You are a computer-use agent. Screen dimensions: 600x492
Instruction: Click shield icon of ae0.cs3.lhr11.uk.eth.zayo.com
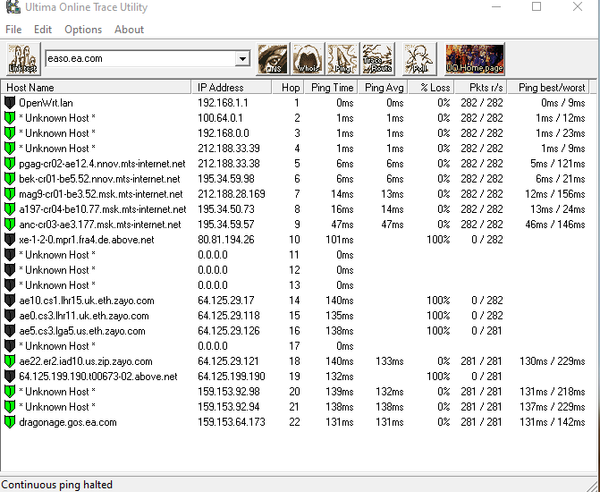pos(10,316)
